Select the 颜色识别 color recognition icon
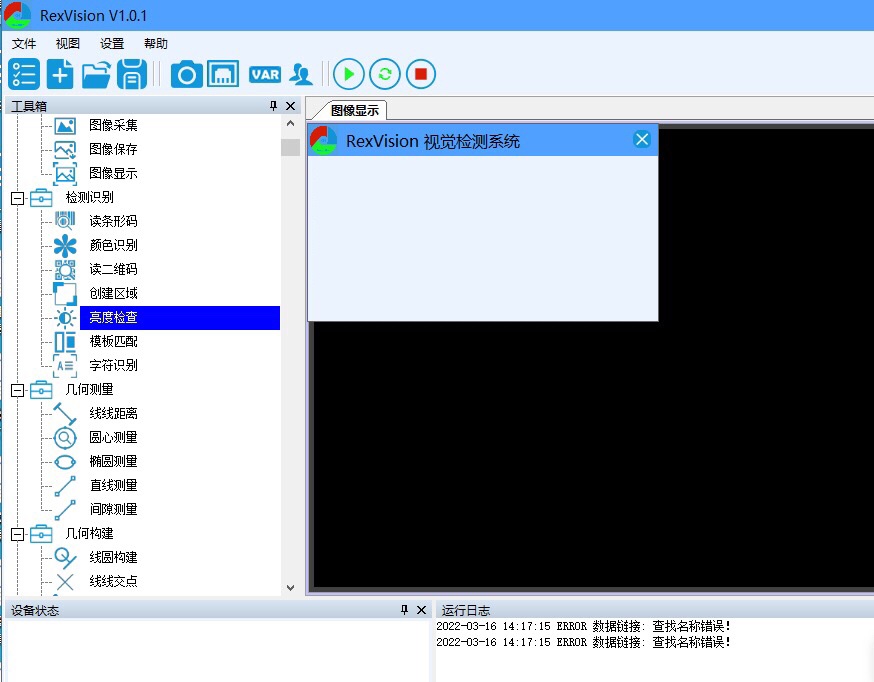Viewport: 874px width, 682px height. click(x=65, y=245)
